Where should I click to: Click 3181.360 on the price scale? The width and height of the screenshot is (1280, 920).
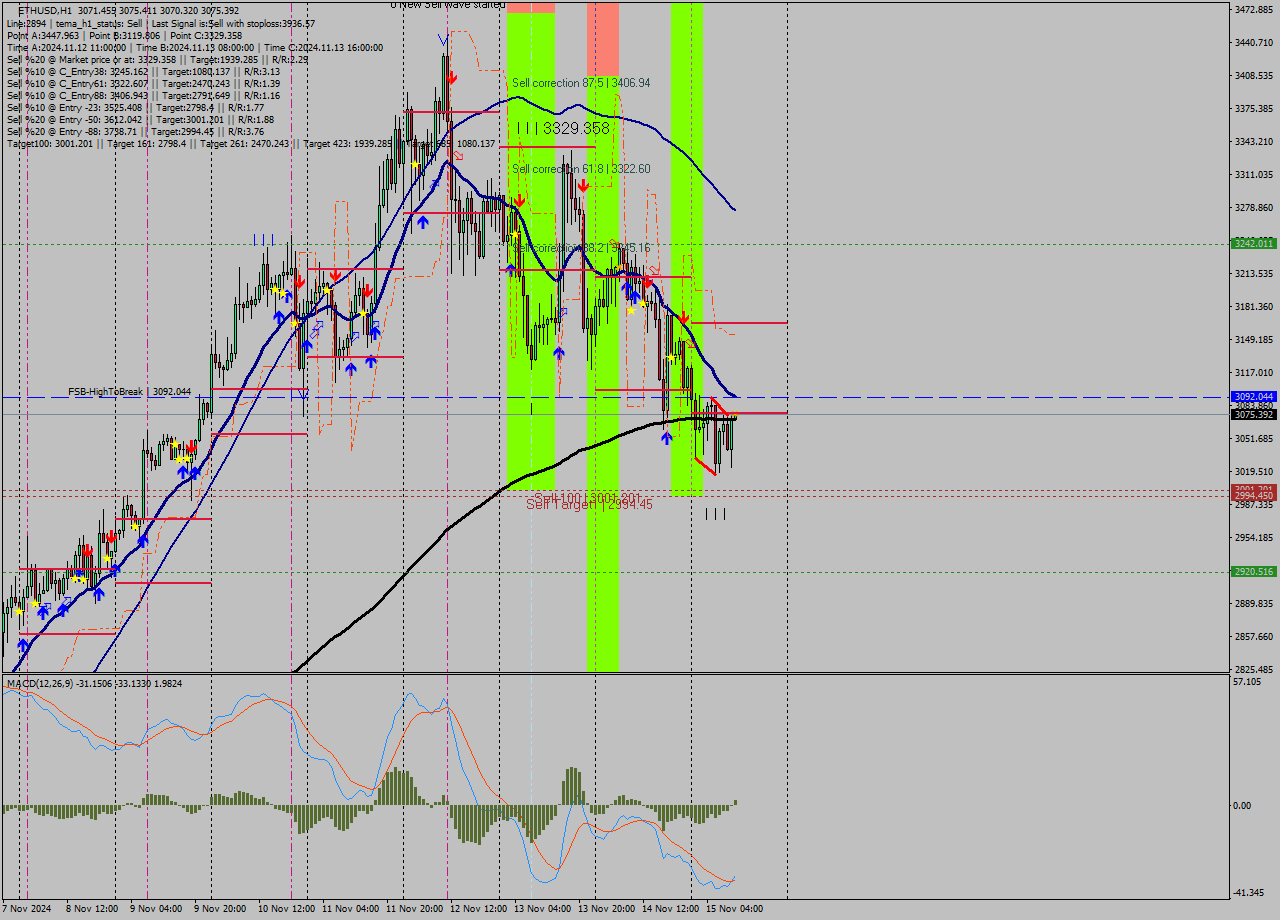coord(1254,306)
